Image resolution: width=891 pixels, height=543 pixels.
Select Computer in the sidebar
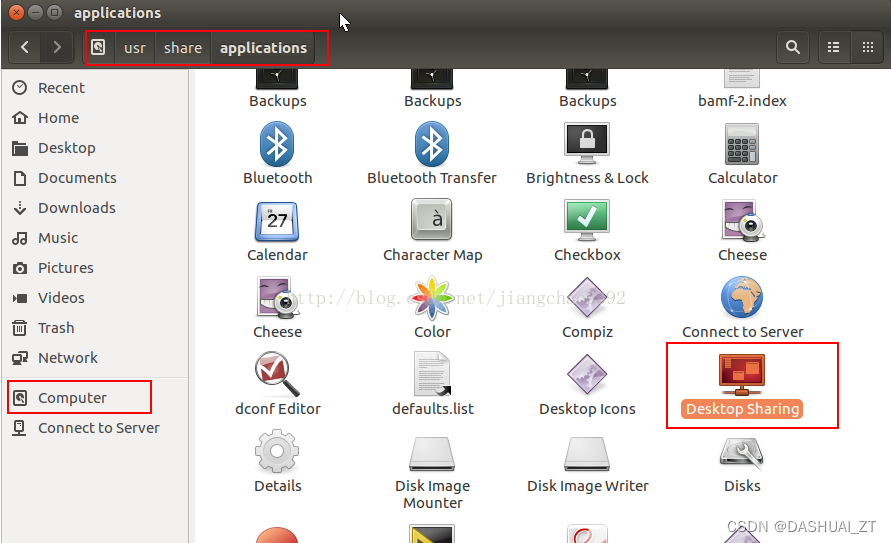point(94,398)
